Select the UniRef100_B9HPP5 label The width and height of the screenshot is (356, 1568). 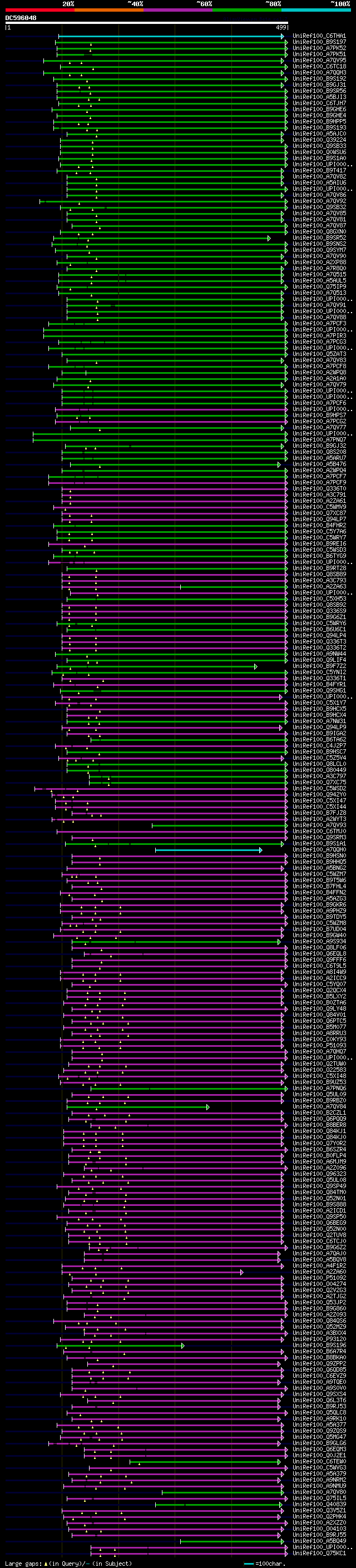tap(319, 121)
